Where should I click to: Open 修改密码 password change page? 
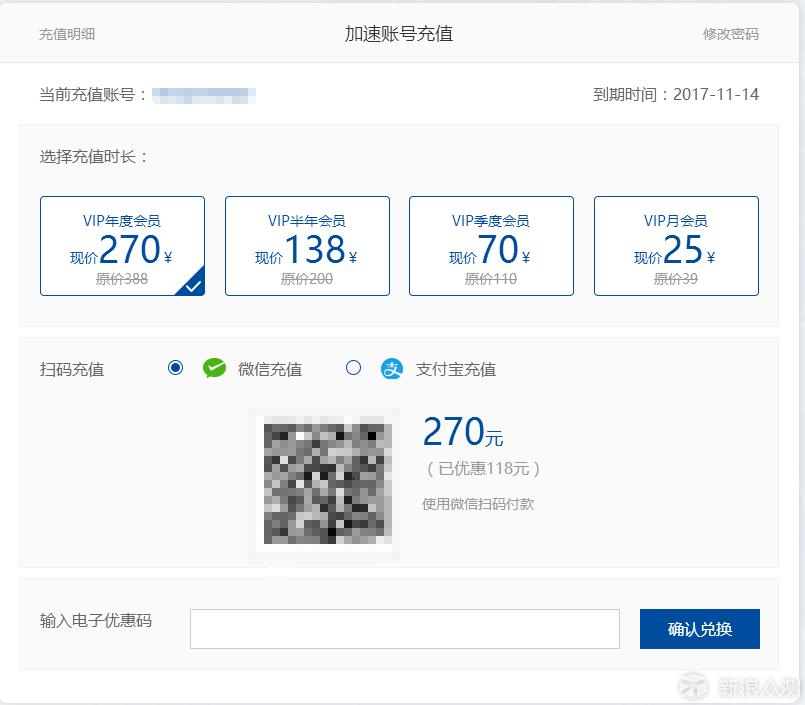click(731, 33)
